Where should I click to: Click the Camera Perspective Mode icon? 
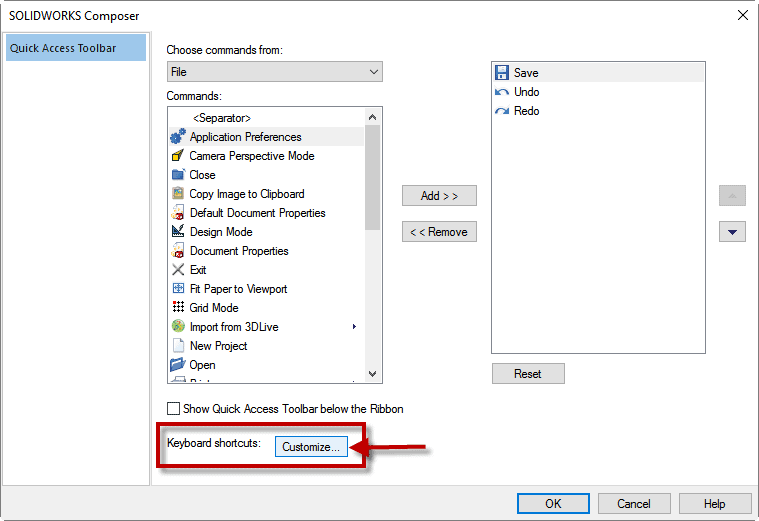click(178, 155)
